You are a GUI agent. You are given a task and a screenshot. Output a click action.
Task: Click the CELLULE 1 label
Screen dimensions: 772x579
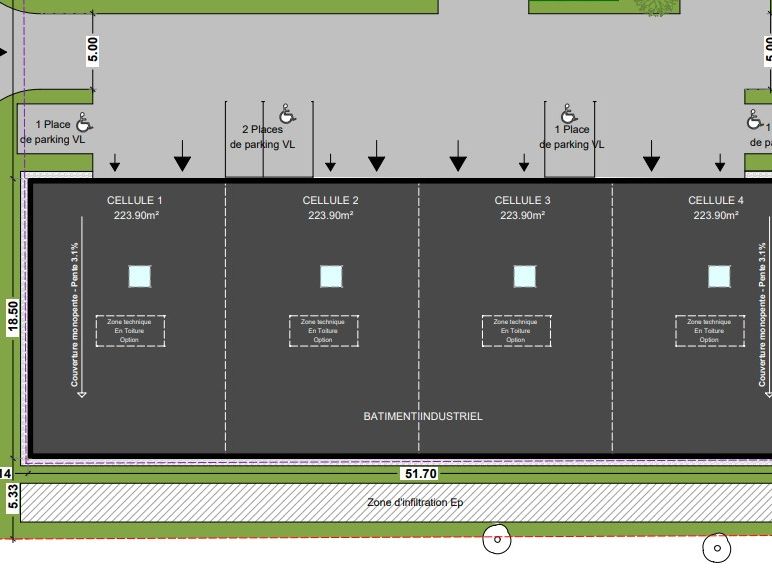click(134, 200)
